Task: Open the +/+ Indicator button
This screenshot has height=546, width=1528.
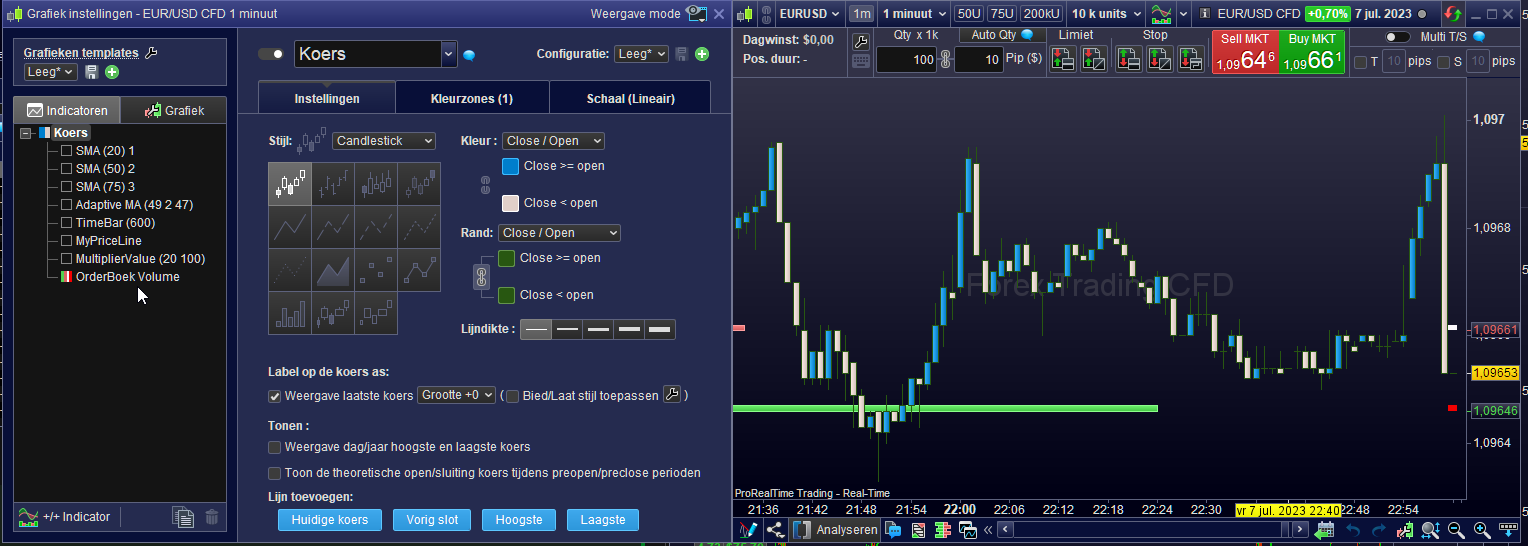Action: (65, 517)
